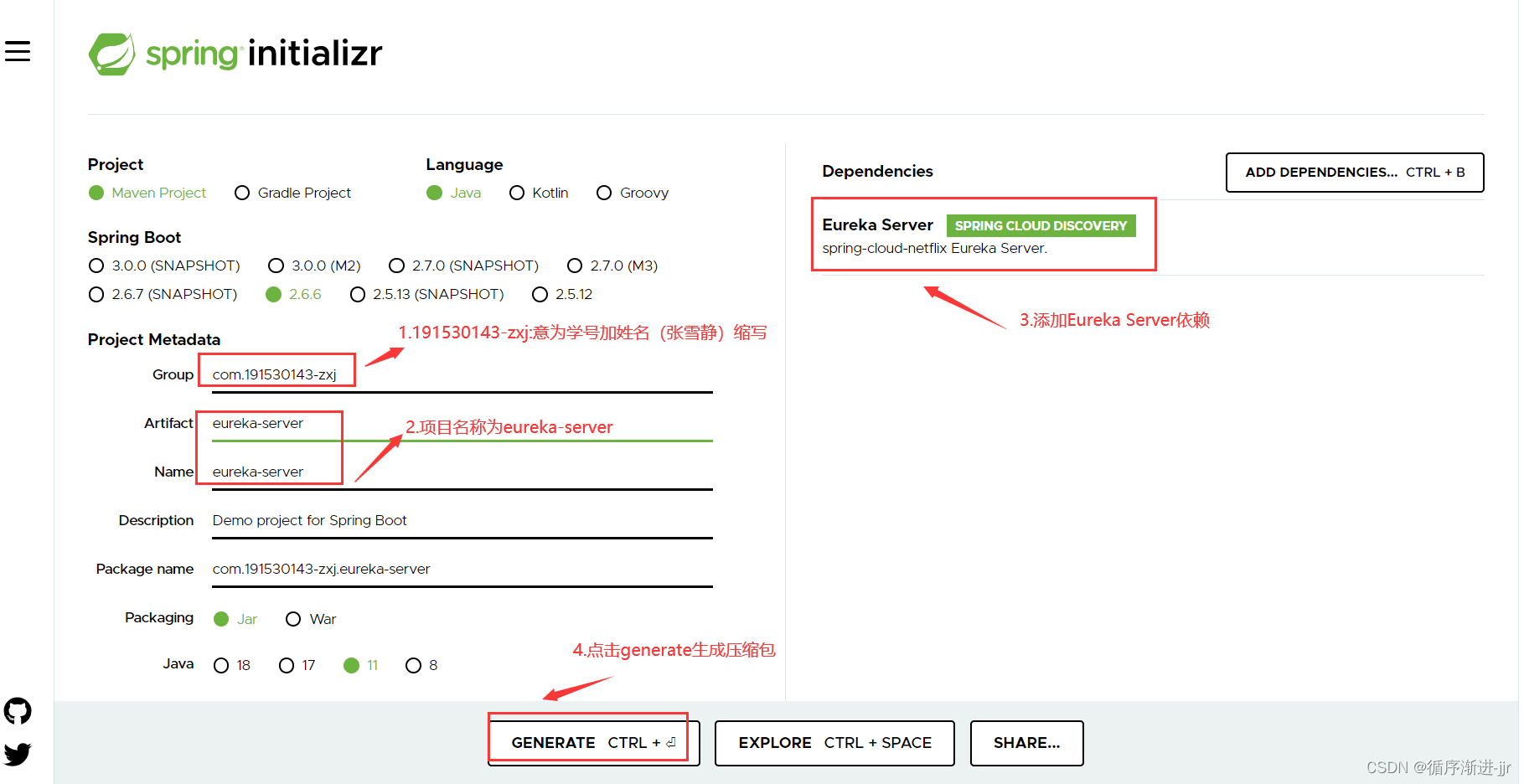Choose Kotlin as language

517,193
